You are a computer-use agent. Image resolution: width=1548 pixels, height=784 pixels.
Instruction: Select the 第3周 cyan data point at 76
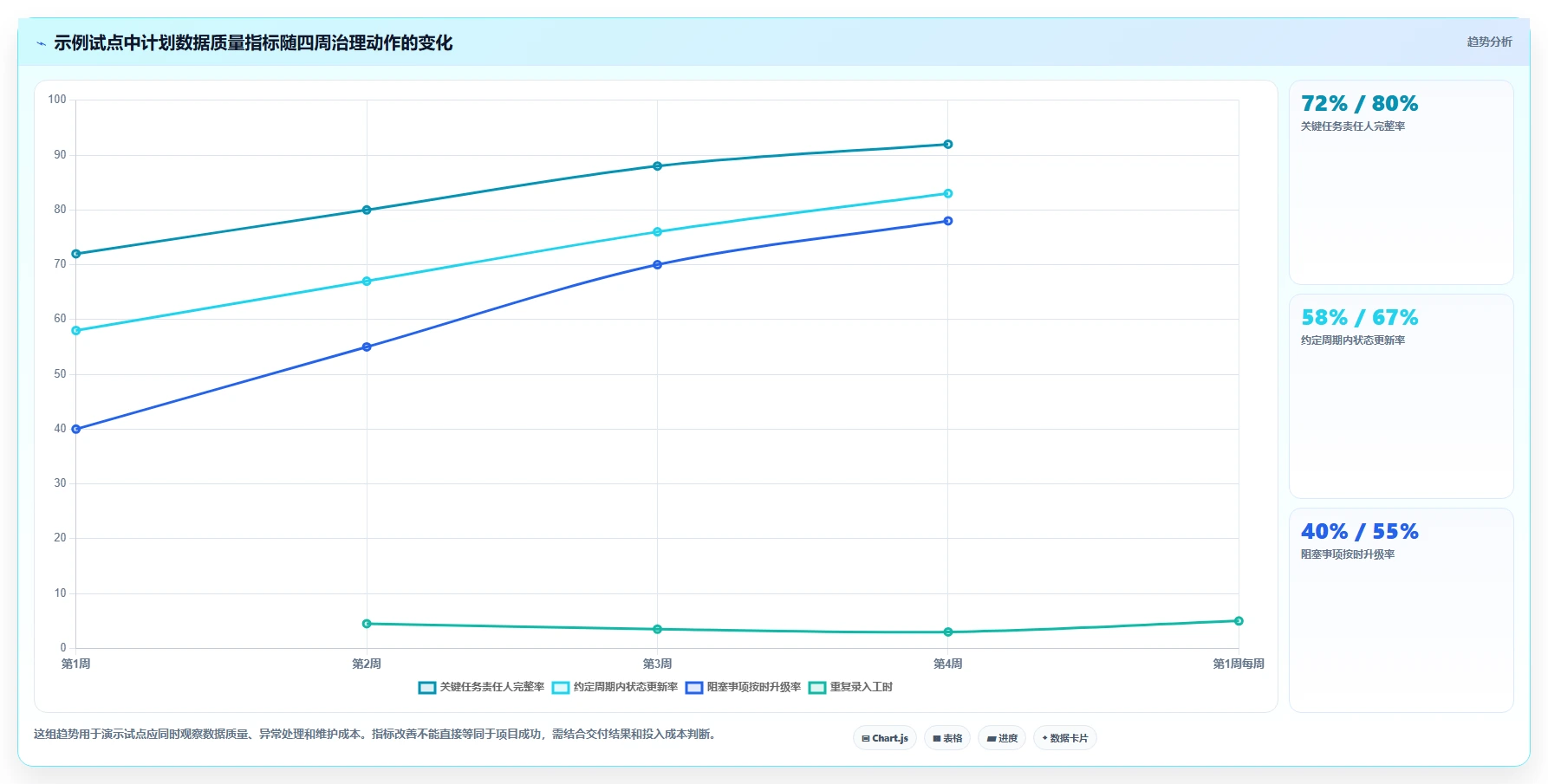coord(657,232)
